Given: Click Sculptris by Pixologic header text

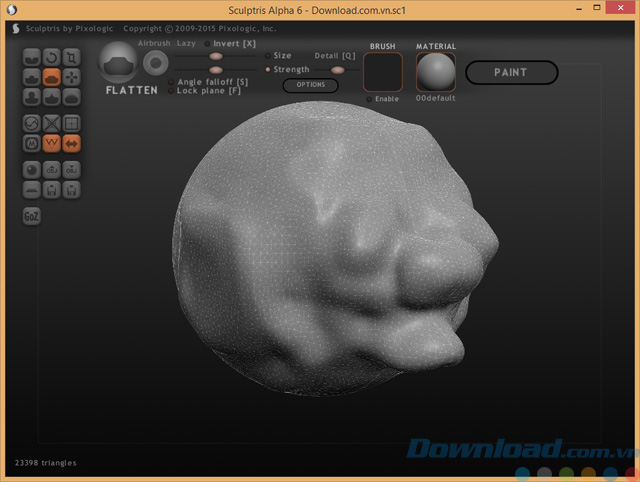Looking at the screenshot, I should (69, 29).
